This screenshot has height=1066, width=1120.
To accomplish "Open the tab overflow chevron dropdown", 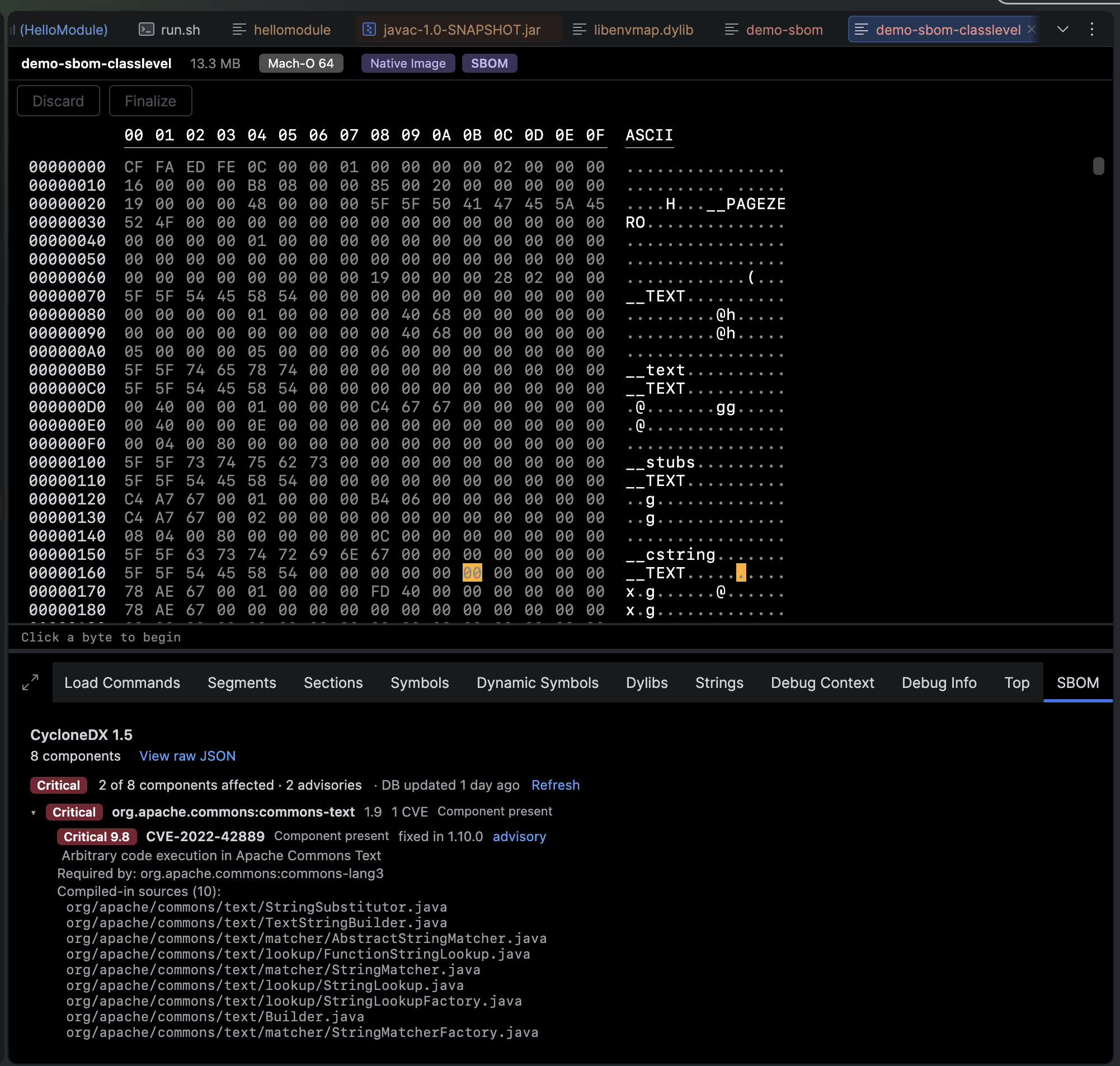I will pos(1062,29).
